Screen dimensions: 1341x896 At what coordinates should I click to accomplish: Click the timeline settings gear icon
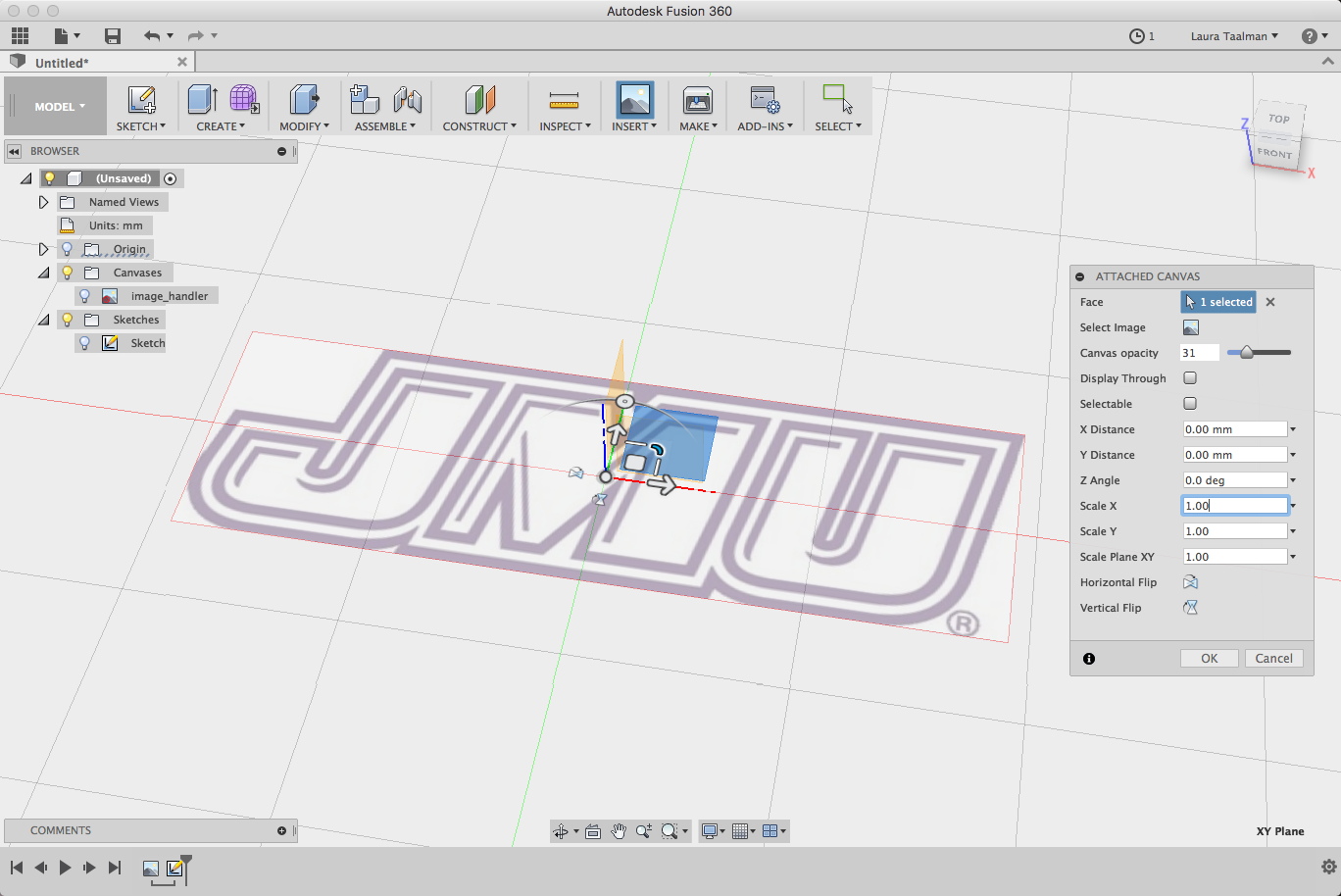click(x=1328, y=867)
